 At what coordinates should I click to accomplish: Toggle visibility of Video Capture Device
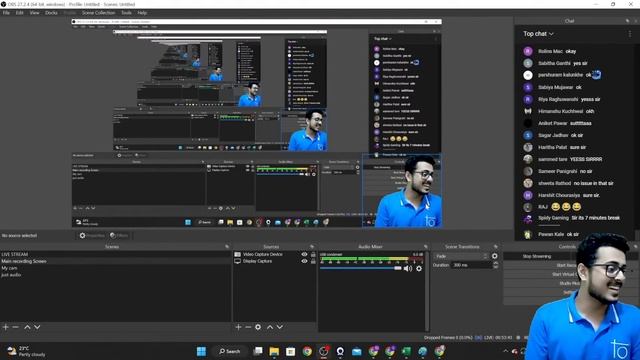click(x=304, y=254)
